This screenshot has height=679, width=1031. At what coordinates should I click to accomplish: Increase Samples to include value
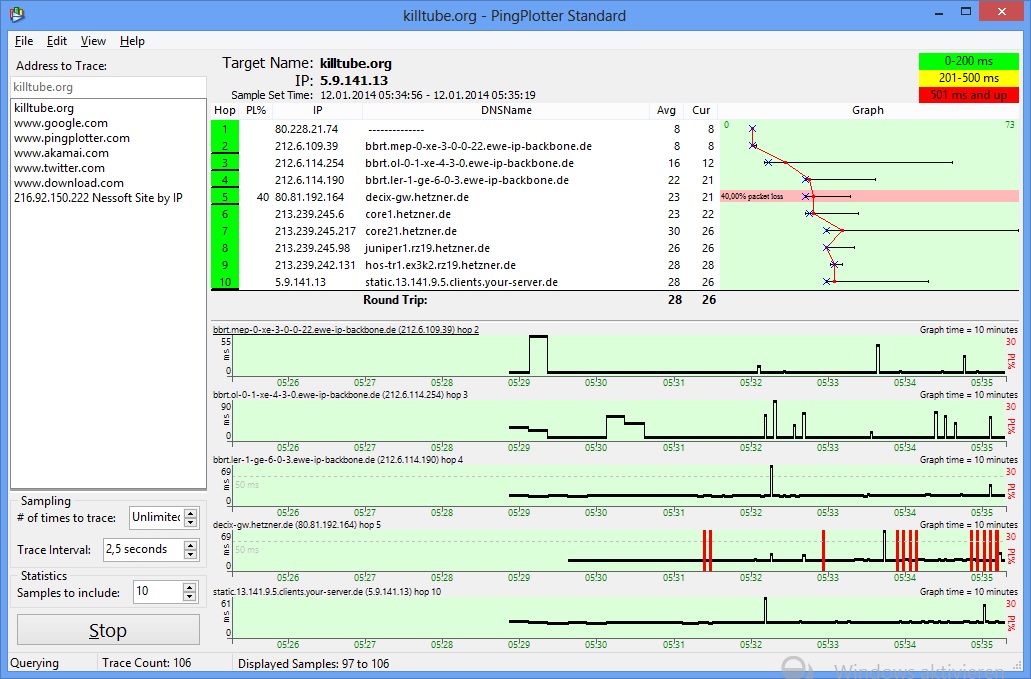[x=189, y=588]
